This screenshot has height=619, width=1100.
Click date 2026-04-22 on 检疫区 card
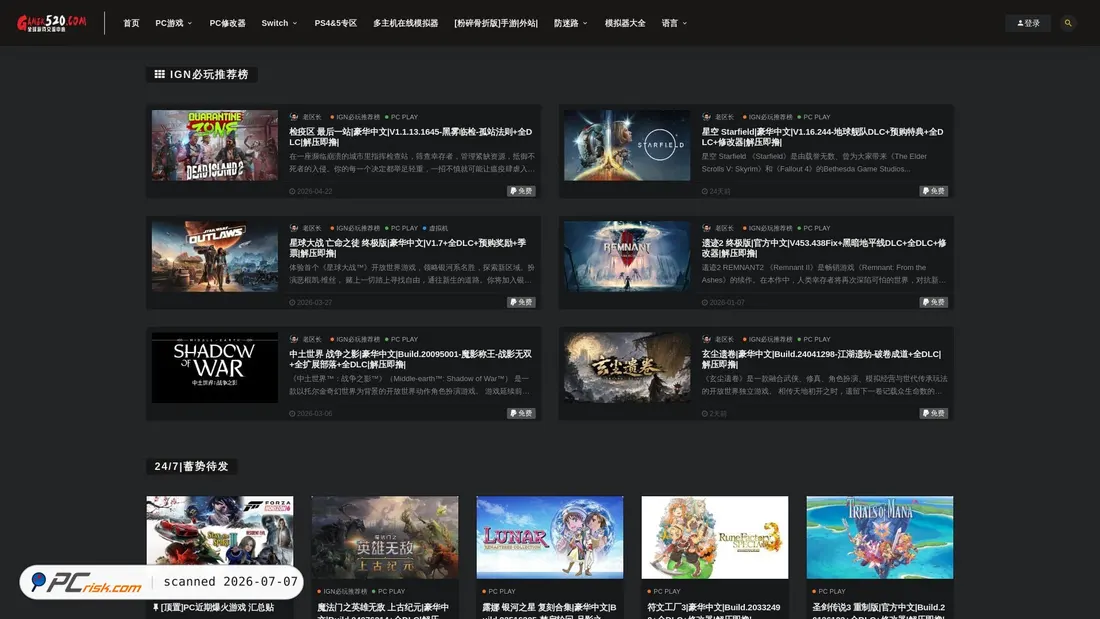coord(311,191)
